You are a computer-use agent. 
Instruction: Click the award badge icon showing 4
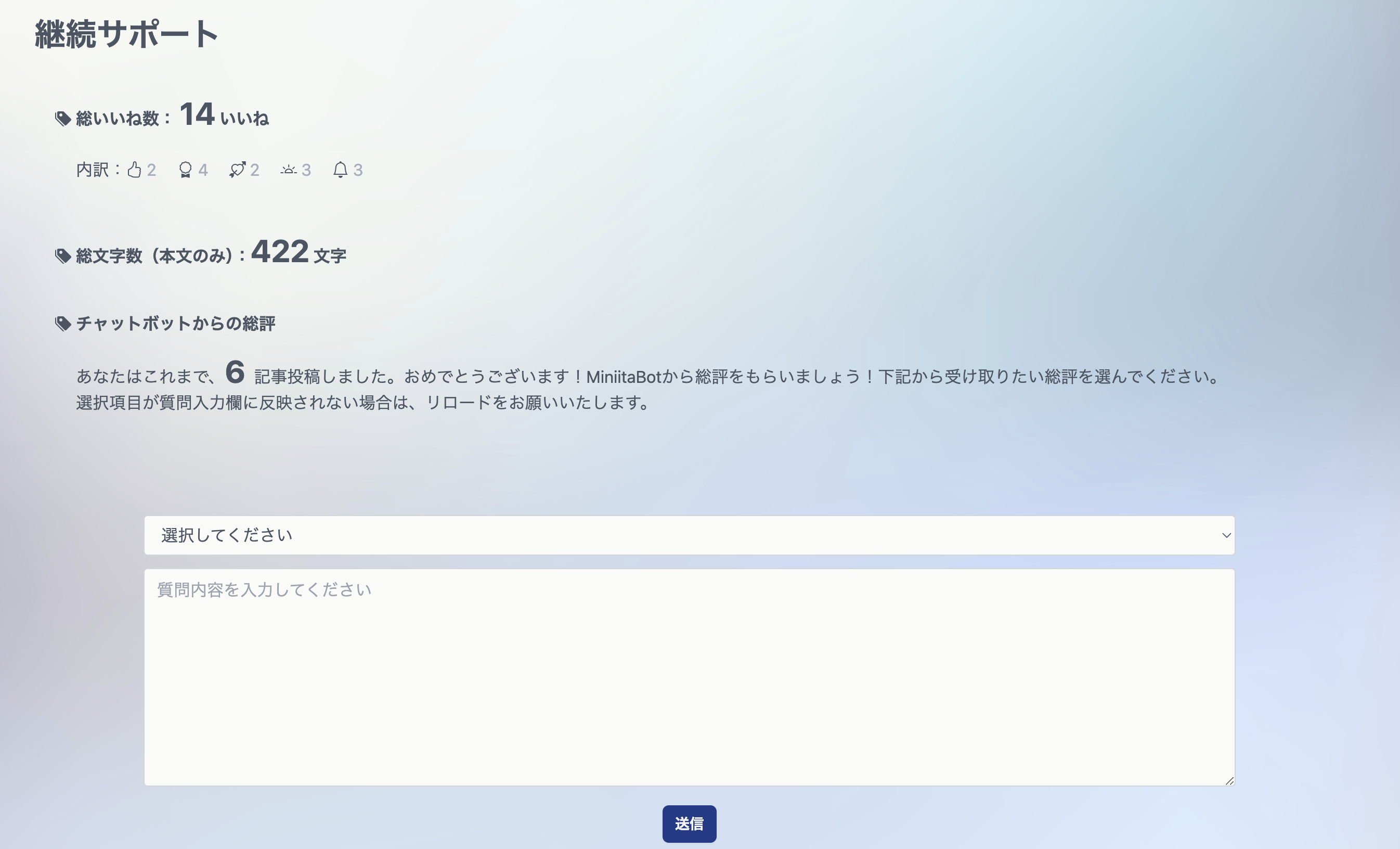pyautogui.click(x=186, y=170)
